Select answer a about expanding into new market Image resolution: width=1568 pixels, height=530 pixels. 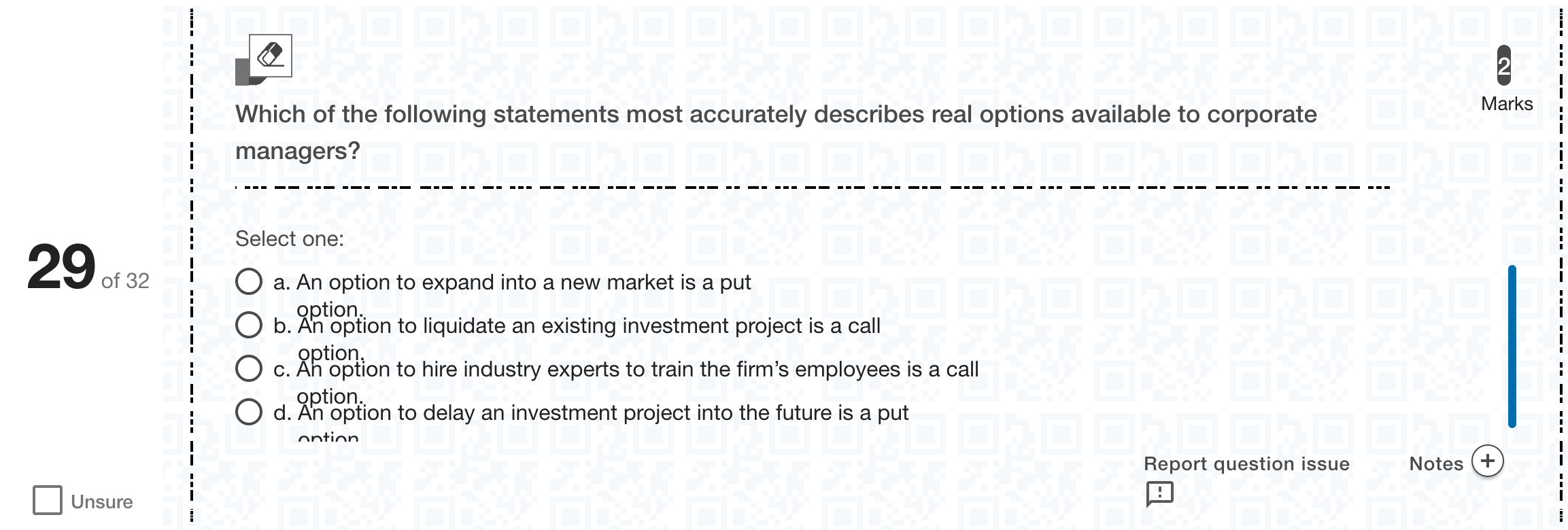coord(249,281)
